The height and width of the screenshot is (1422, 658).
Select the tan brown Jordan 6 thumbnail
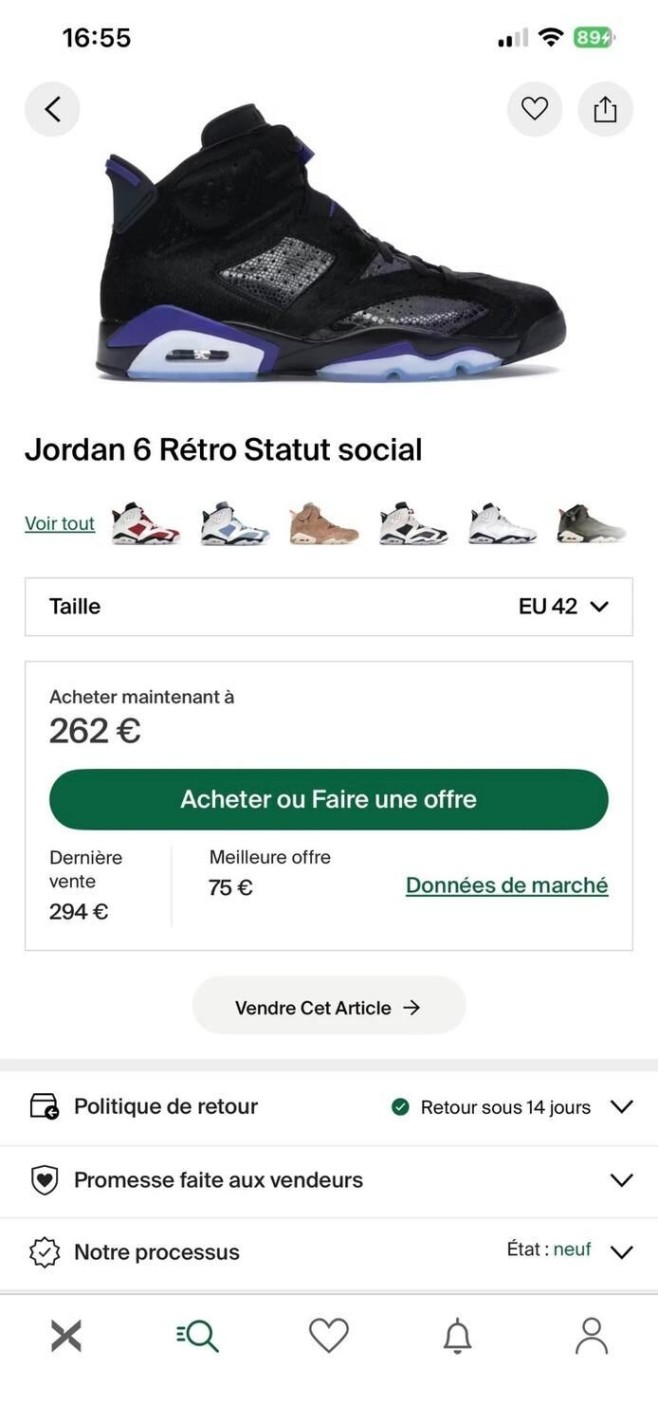click(324, 524)
